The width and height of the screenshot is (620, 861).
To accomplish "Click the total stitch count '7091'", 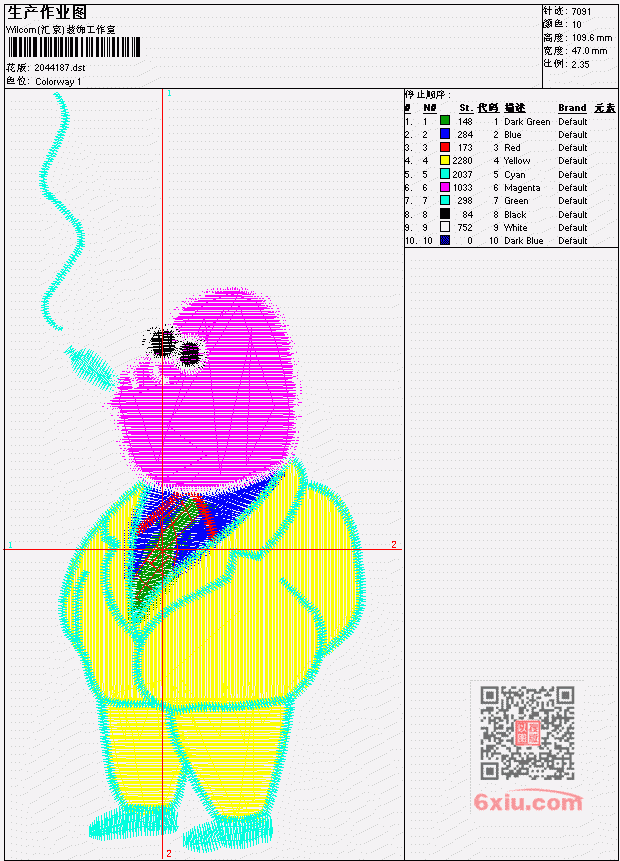I will (x=581, y=11).
